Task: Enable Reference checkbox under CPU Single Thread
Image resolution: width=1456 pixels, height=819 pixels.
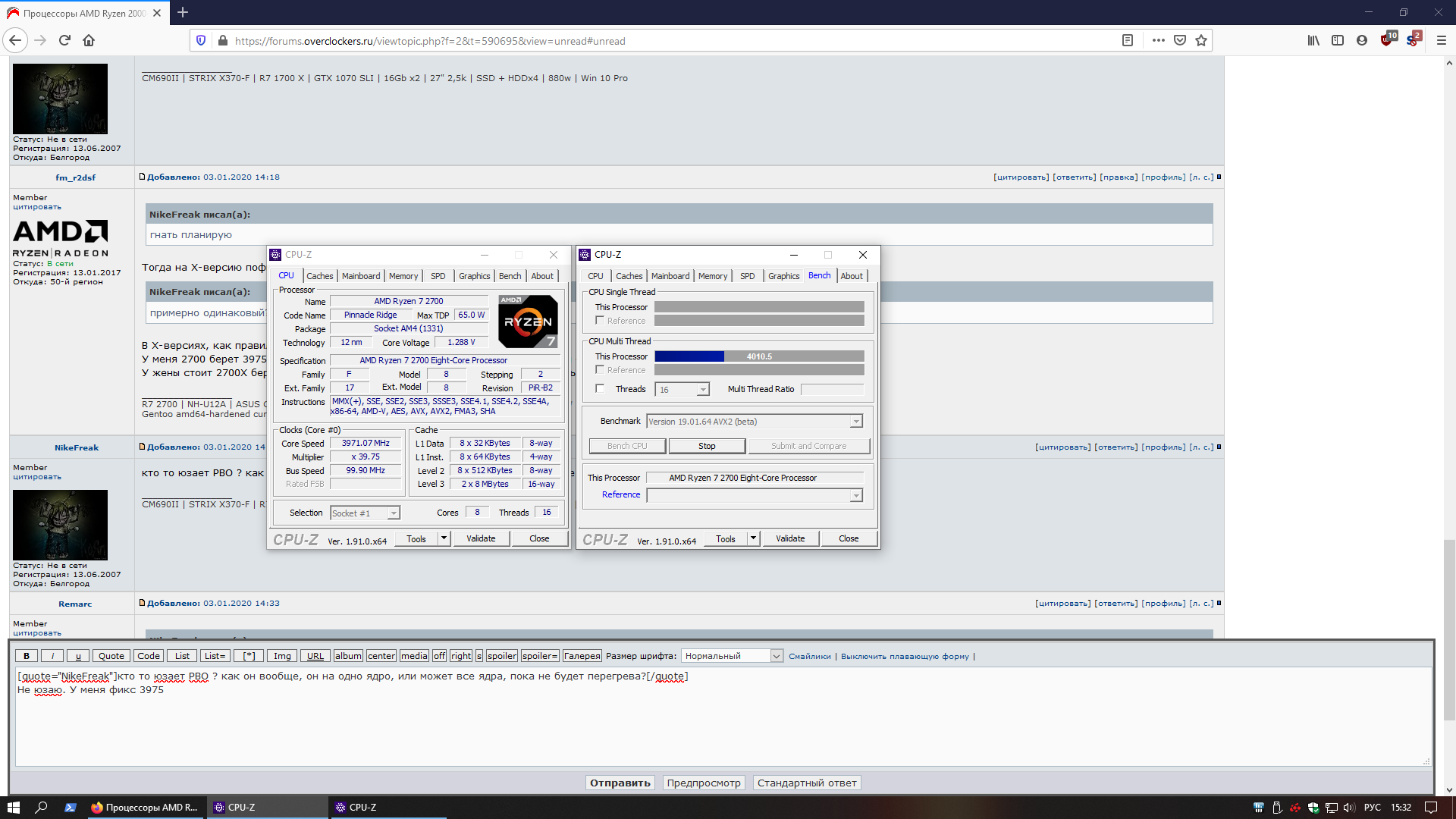Action: click(x=600, y=321)
